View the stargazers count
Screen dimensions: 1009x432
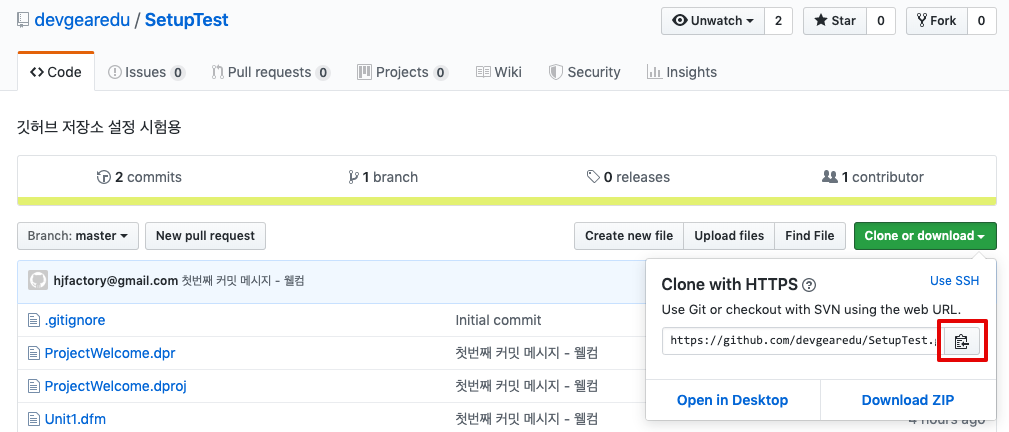click(880, 21)
